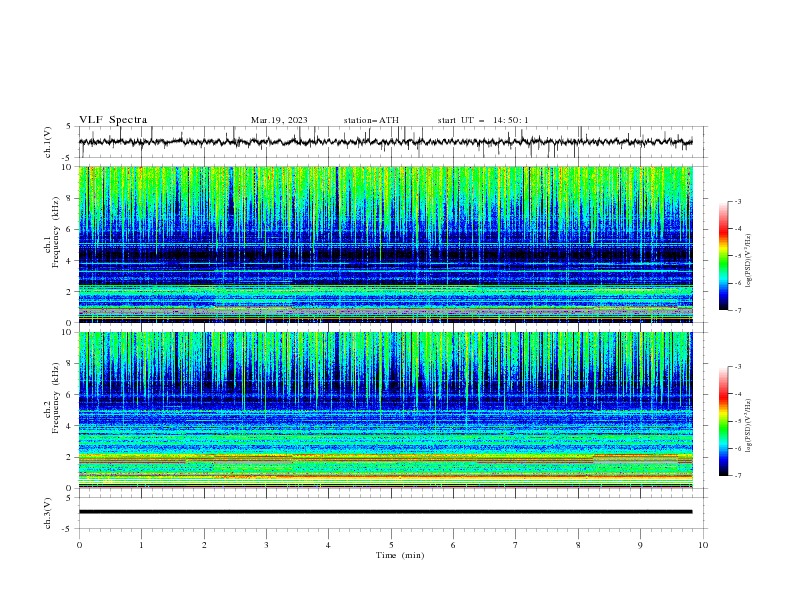Click the "ch.1(V)" waveform axis label
792x612 pixels.
48,142
